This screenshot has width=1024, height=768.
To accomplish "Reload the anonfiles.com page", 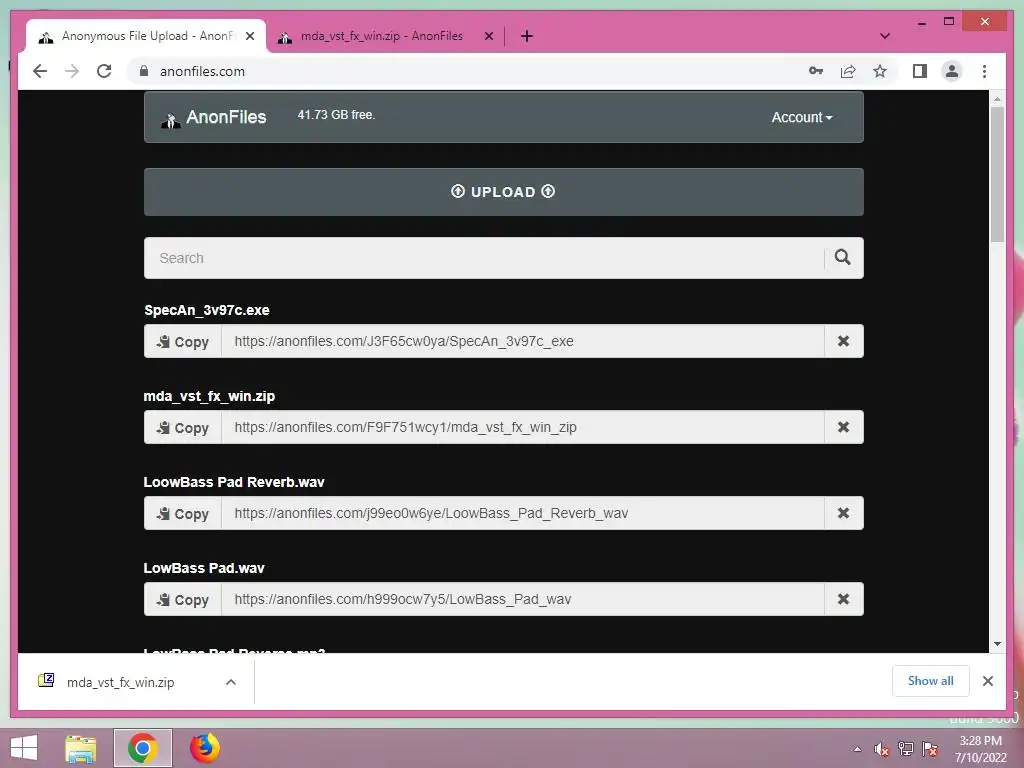I will (104, 71).
